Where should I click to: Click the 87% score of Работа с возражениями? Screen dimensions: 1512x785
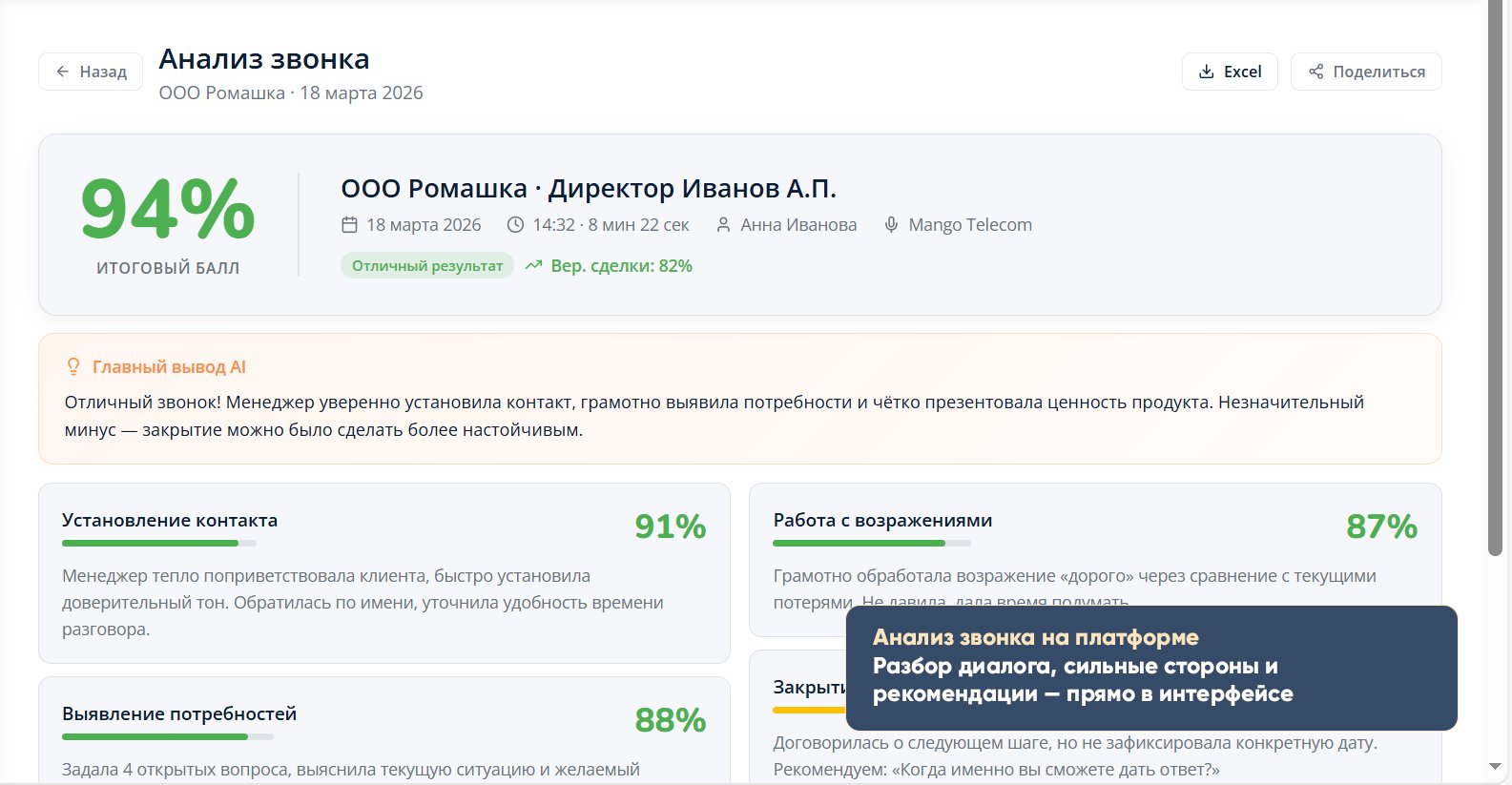(1381, 527)
